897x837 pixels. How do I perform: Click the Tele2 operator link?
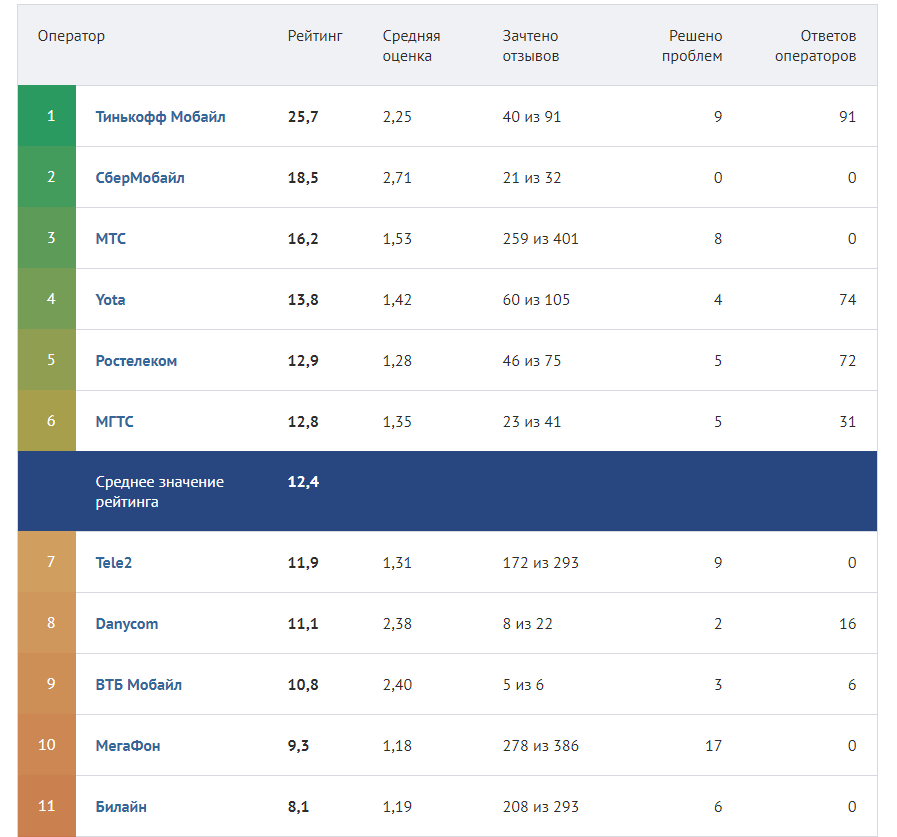click(x=114, y=563)
